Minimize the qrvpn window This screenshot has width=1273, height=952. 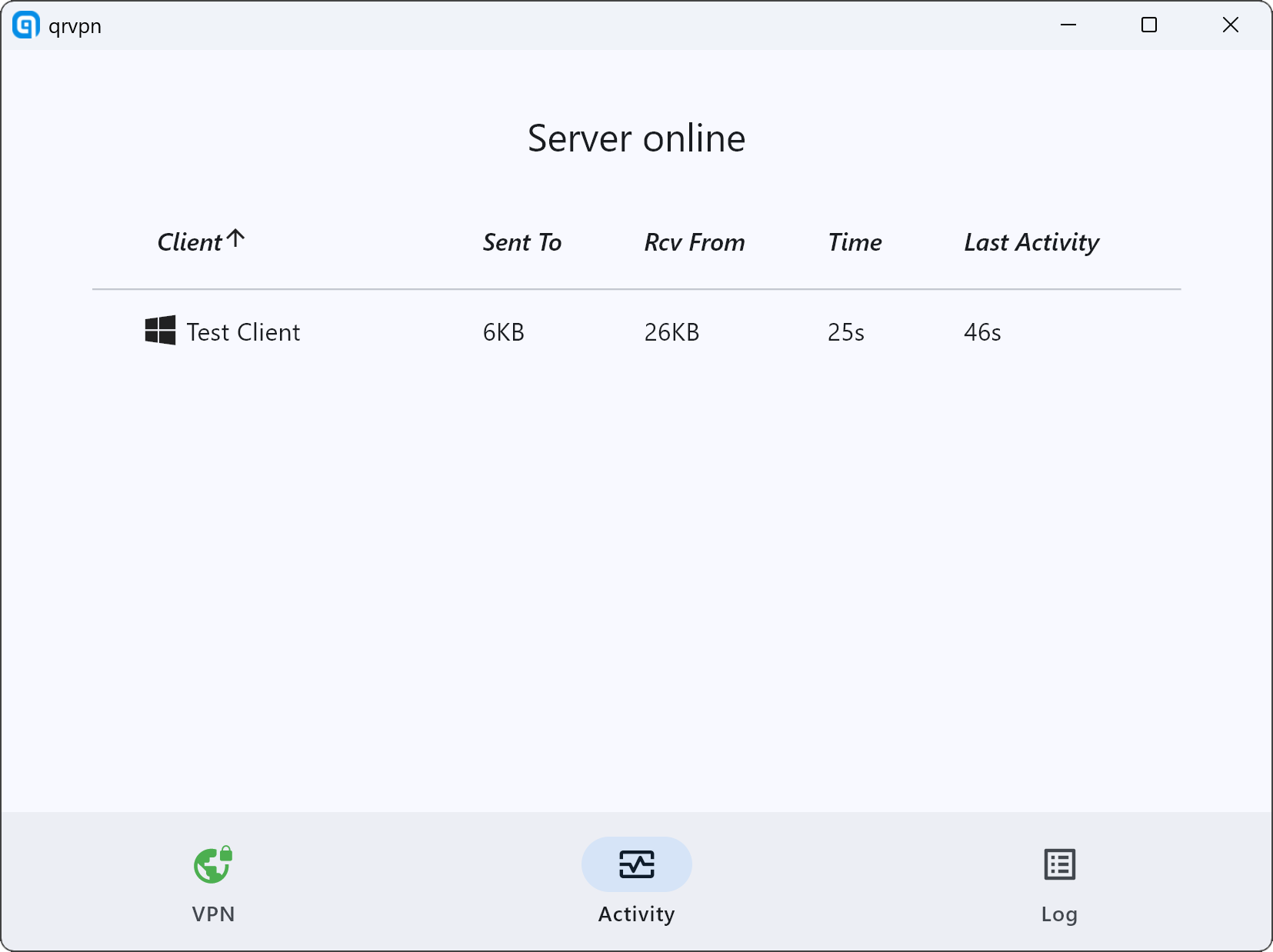point(1068,25)
